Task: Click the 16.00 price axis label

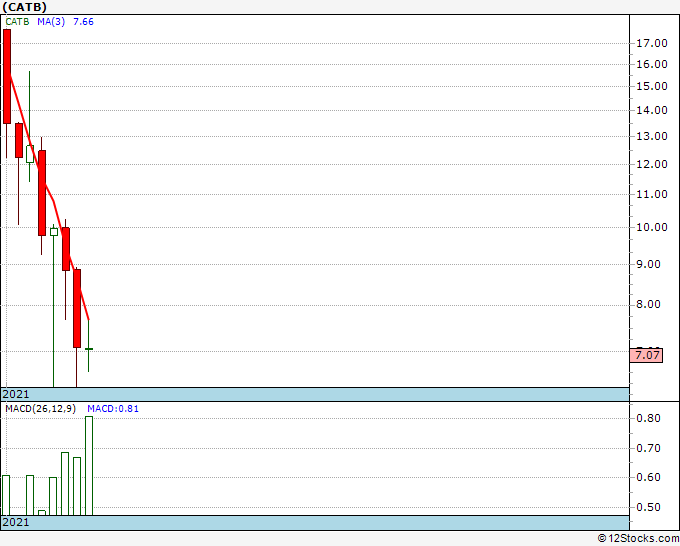Action: point(652,64)
